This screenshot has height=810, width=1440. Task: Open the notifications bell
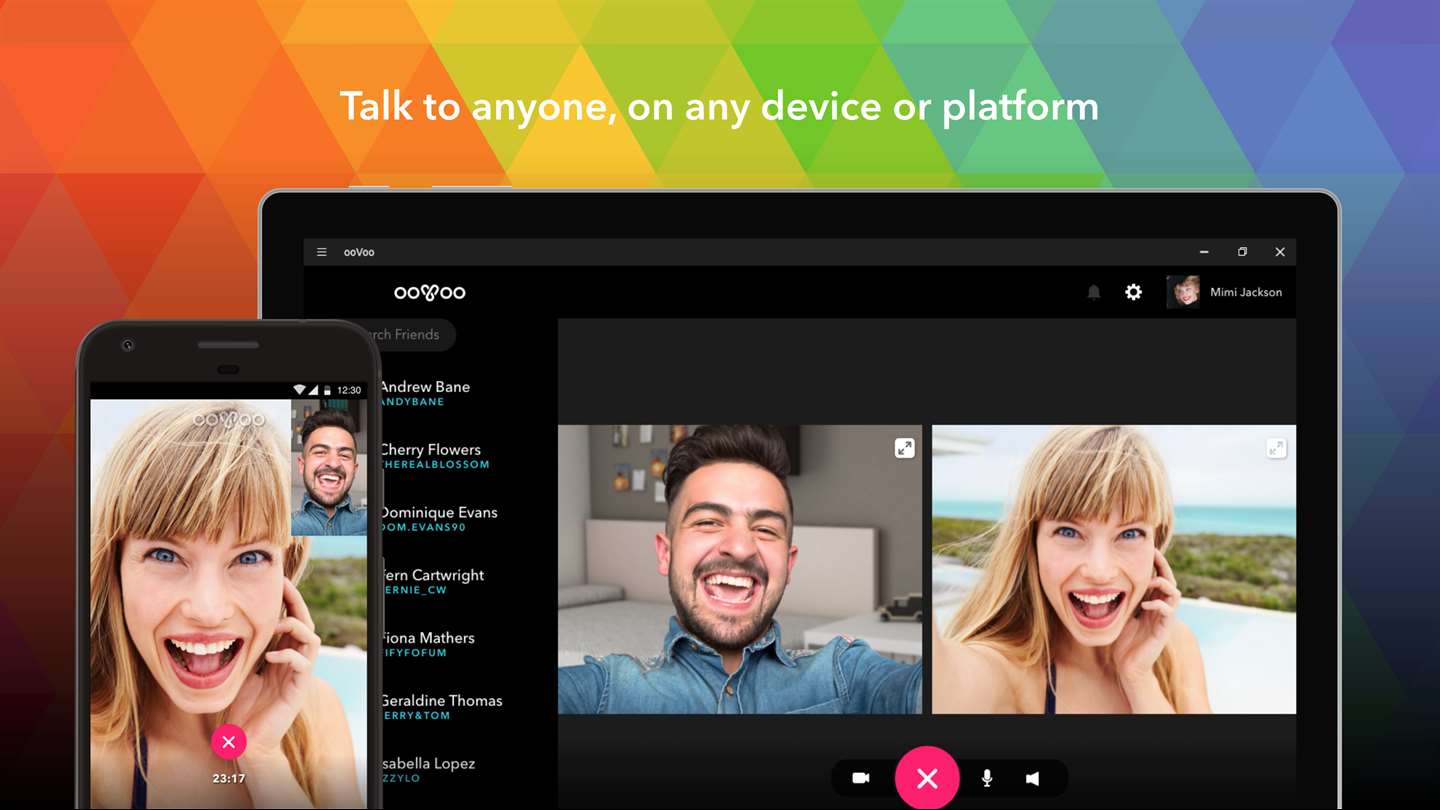pyautogui.click(x=1094, y=292)
